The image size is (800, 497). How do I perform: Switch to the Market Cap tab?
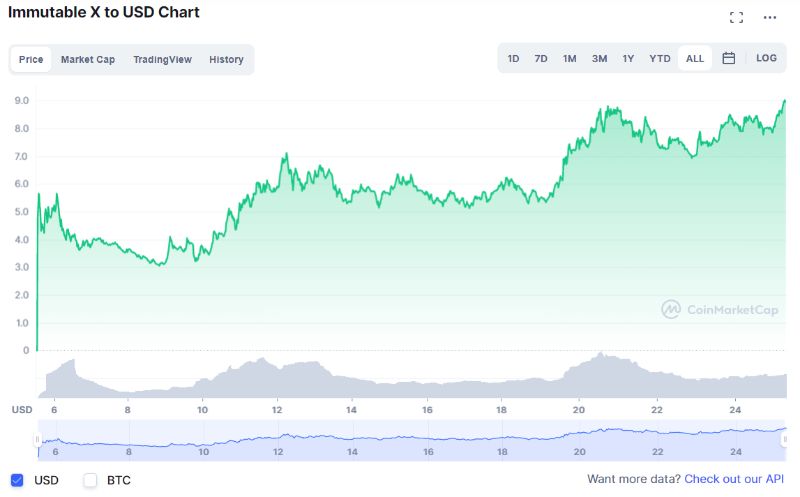(x=88, y=59)
